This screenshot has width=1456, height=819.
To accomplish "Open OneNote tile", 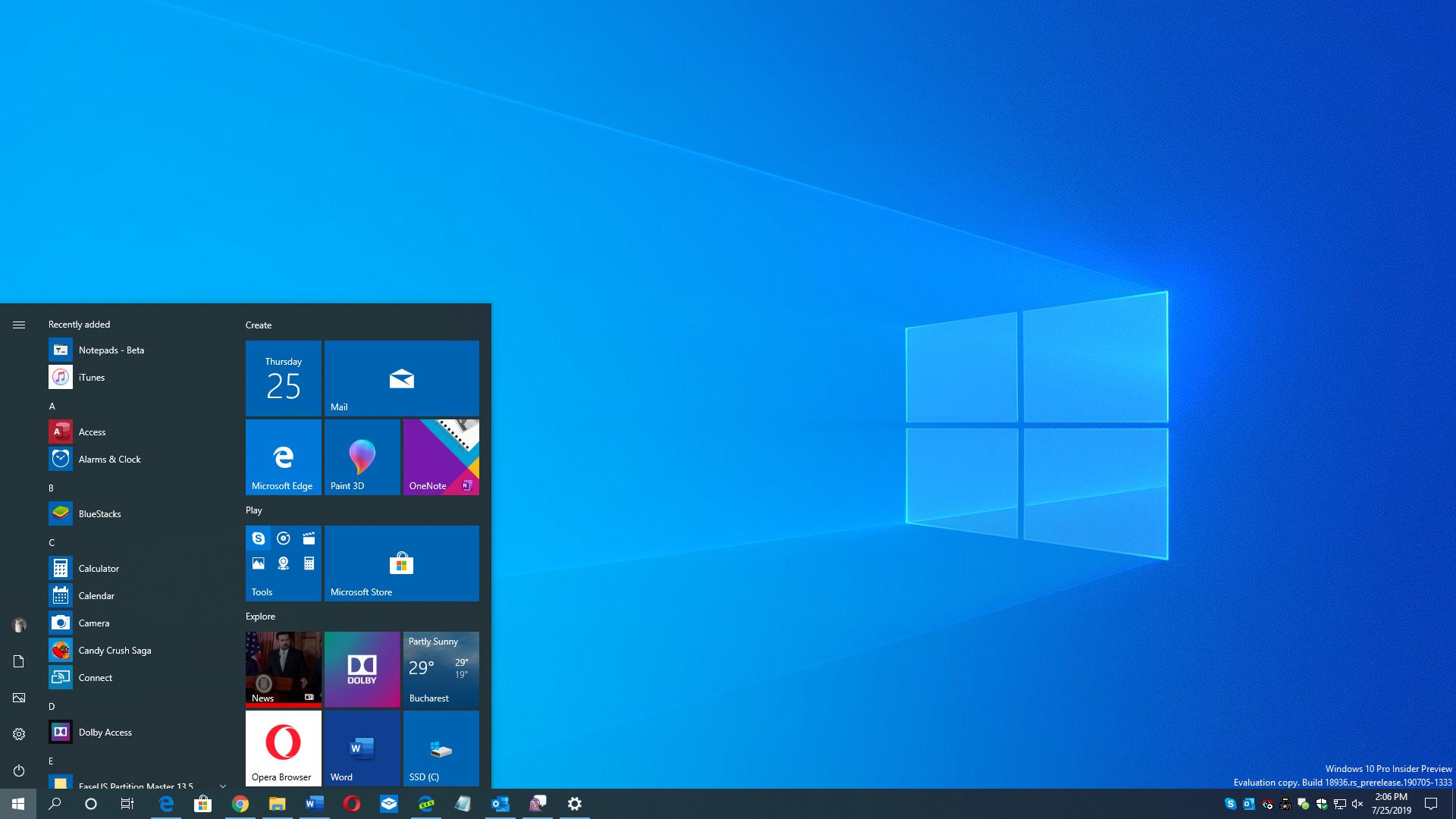I will tap(440, 457).
